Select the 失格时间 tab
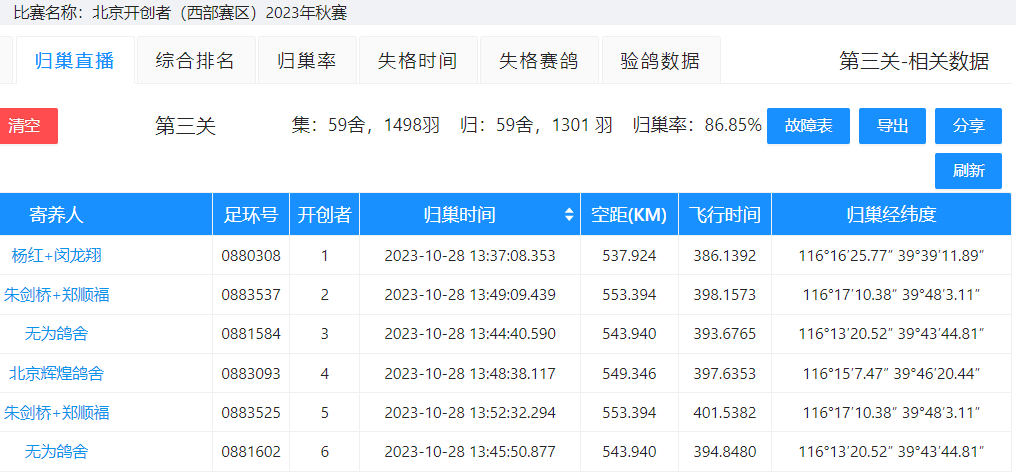The height and width of the screenshot is (472, 1016). pyautogui.click(x=417, y=61)
